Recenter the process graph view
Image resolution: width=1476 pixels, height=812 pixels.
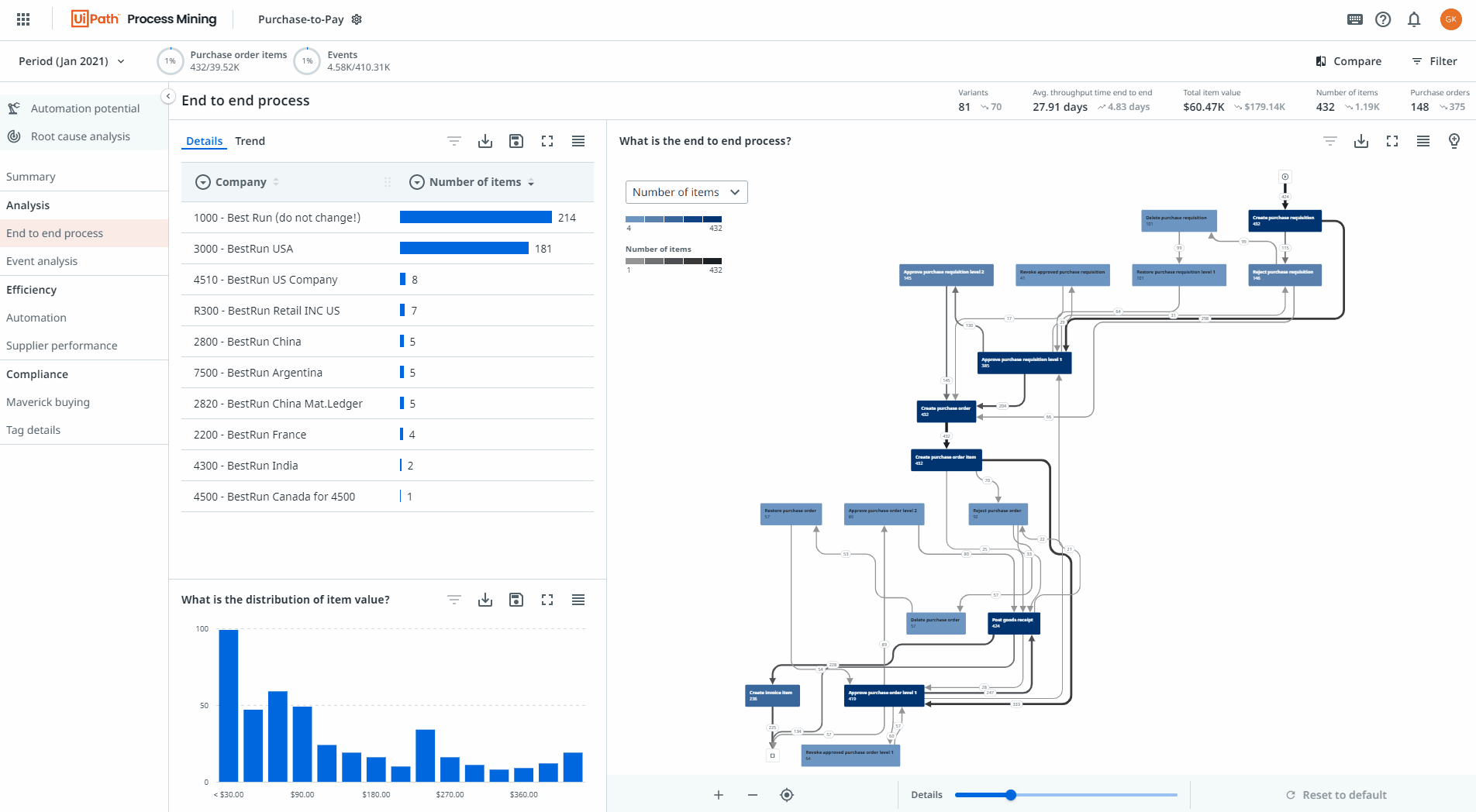pos(787,795)
